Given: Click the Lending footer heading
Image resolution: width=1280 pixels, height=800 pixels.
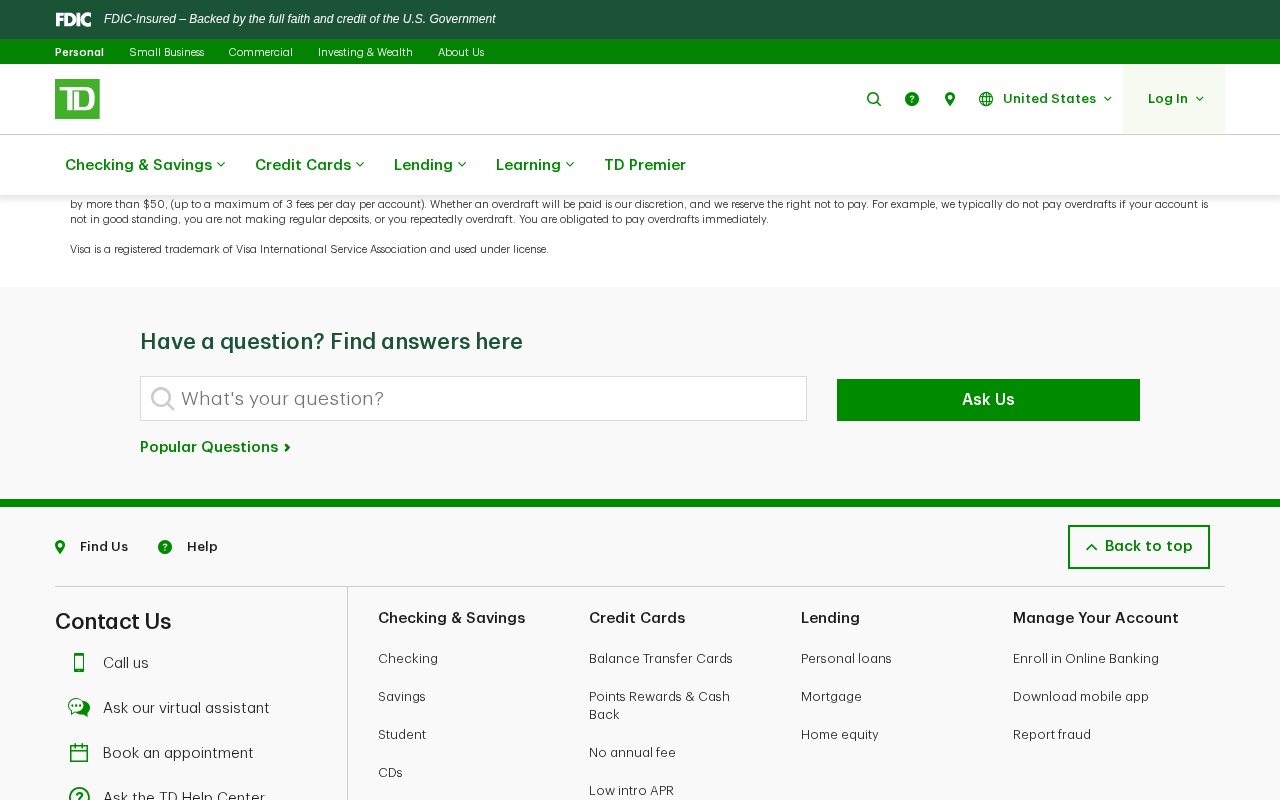Looking at the screenshot, I should (x=830, y=618).
